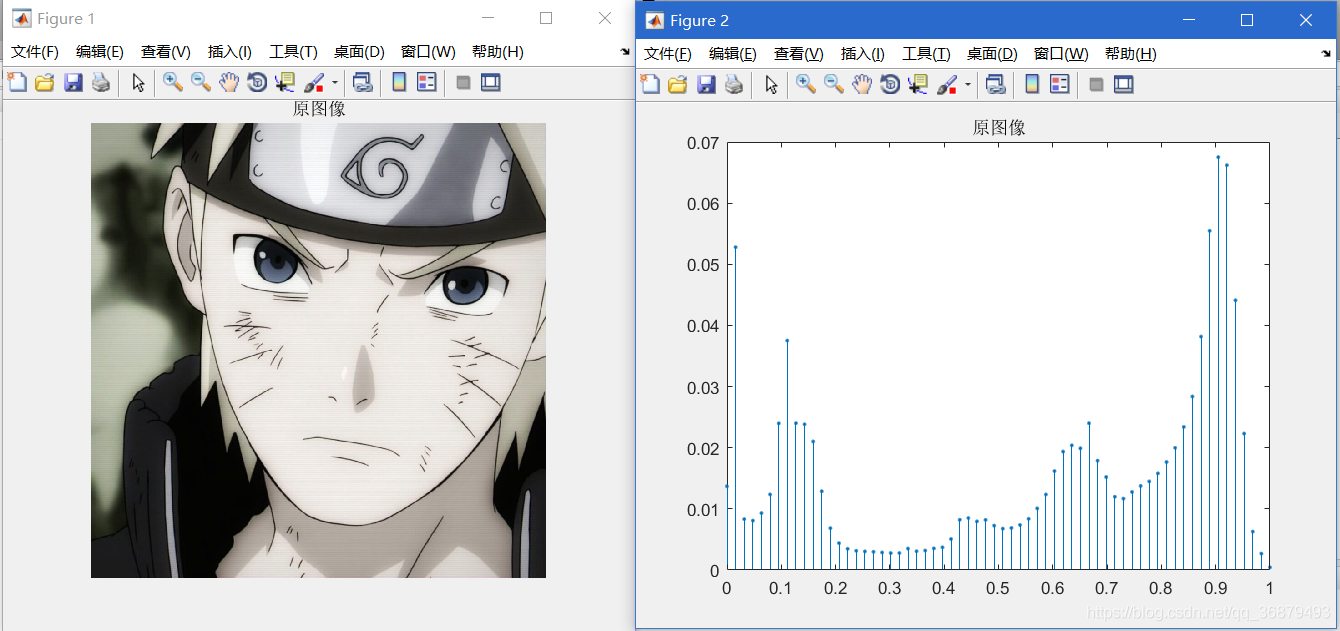The width and height of the screenshot is (1340, 631).
Task: Open 帮助(H) menu in Figure 2
Action: tap(1131, 54)
